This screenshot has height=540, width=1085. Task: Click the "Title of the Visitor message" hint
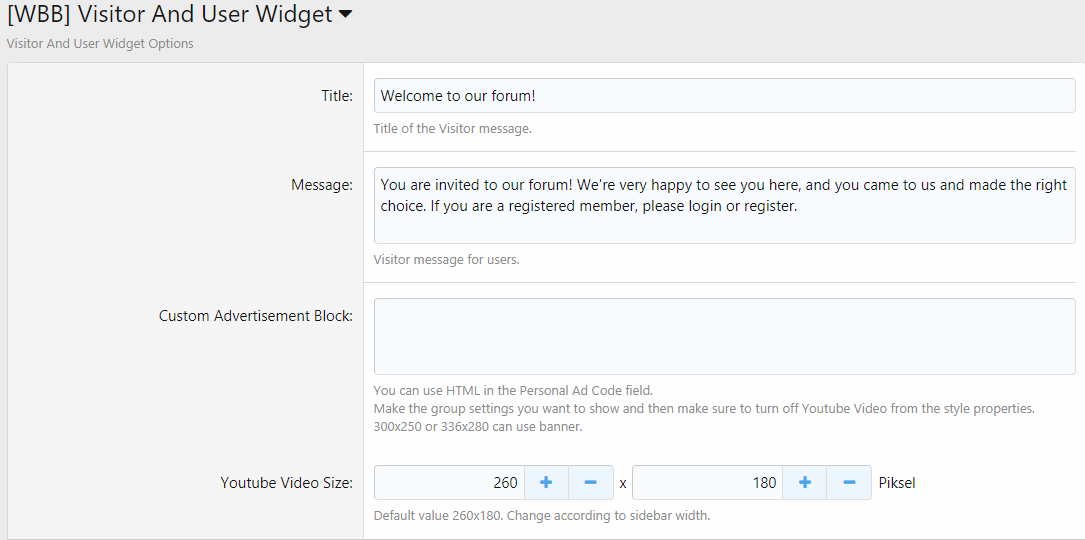coord(452,129)
